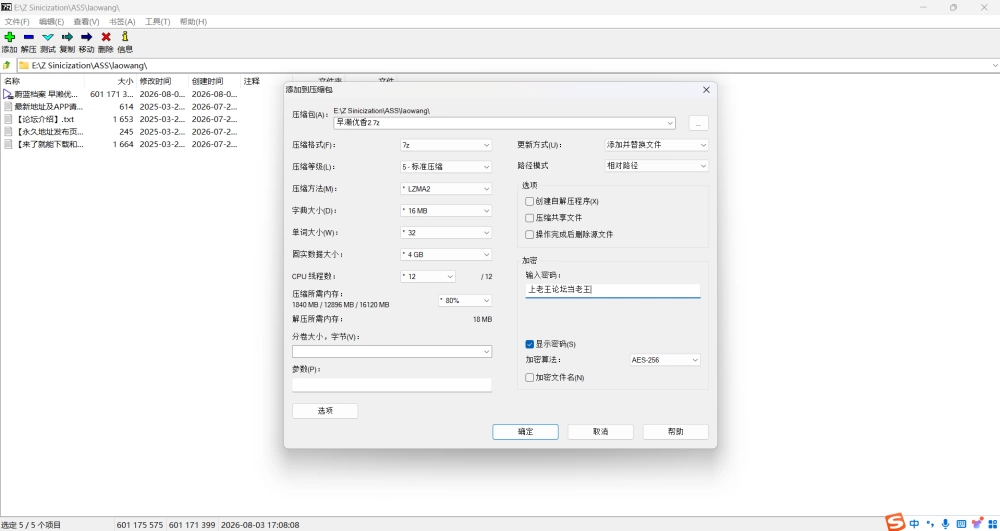Enable 加密文件名 checkbox
The width and height of the screenshot is (1000, 531).
529,377
